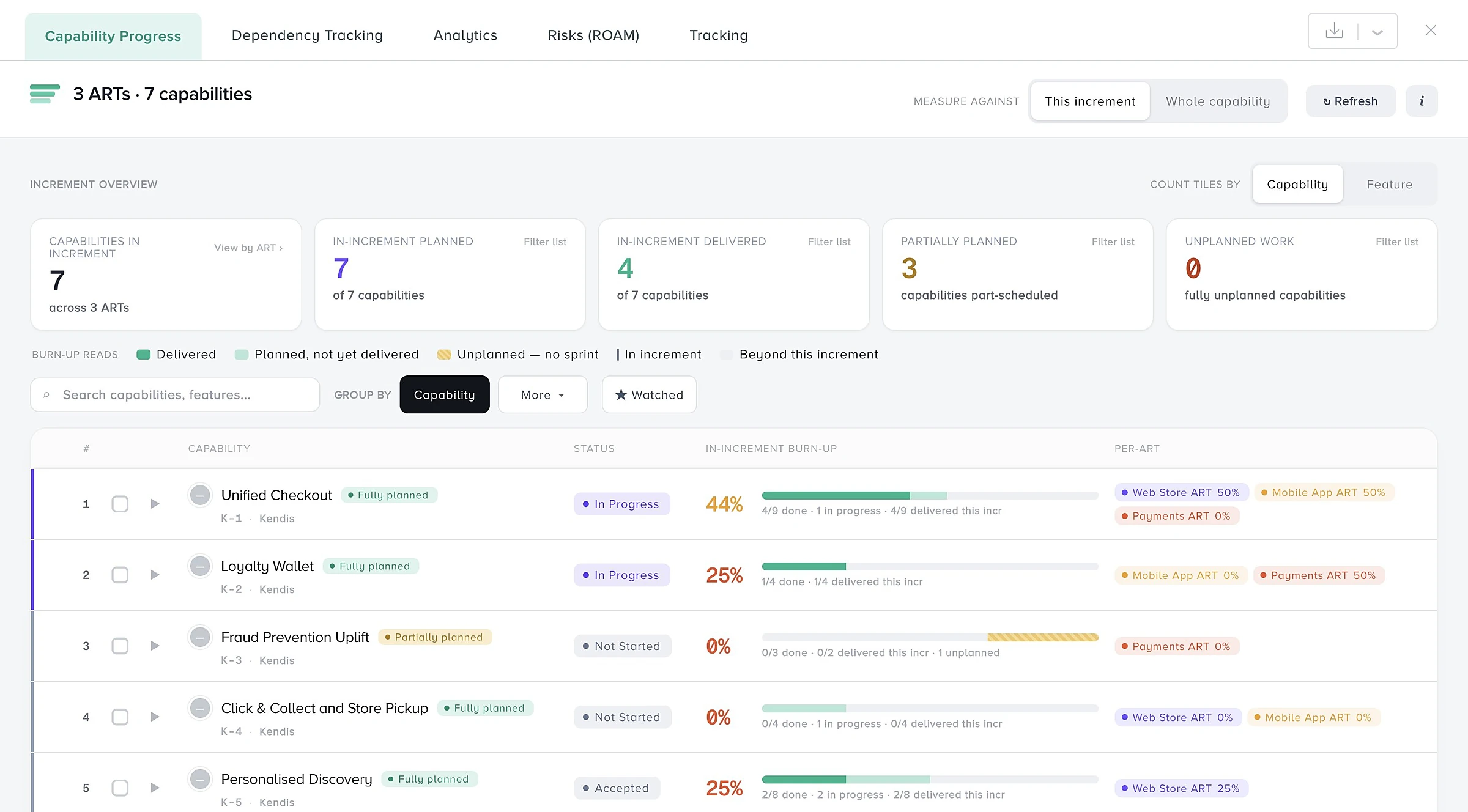
Task: Click the info icon beside Refresh
Action: (1422, 101)
